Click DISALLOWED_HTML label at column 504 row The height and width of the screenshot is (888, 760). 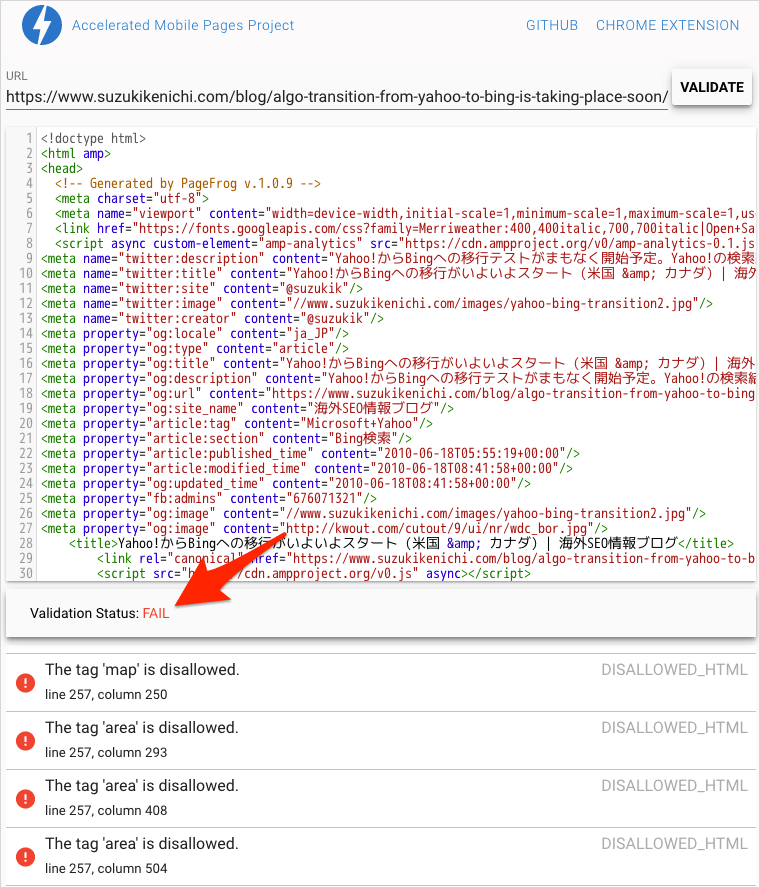(674, 844)
